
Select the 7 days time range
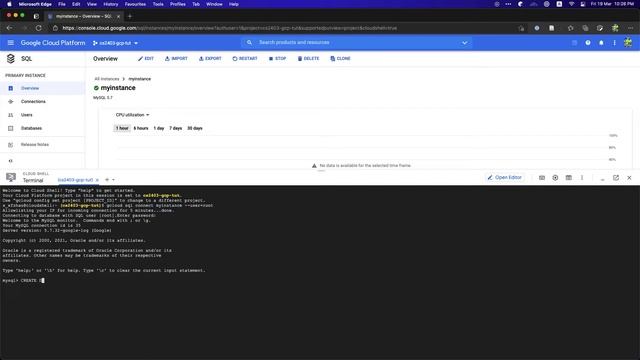[x=176, y=128]
